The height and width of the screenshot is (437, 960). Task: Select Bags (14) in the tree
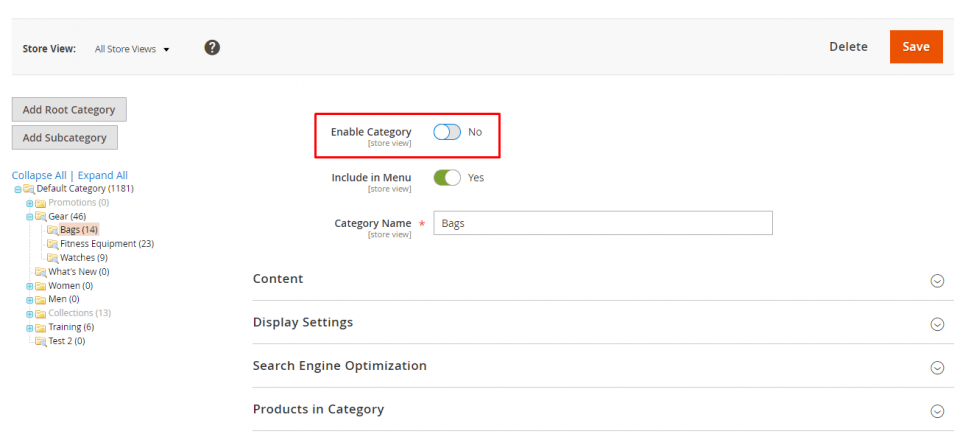point(79,230)
